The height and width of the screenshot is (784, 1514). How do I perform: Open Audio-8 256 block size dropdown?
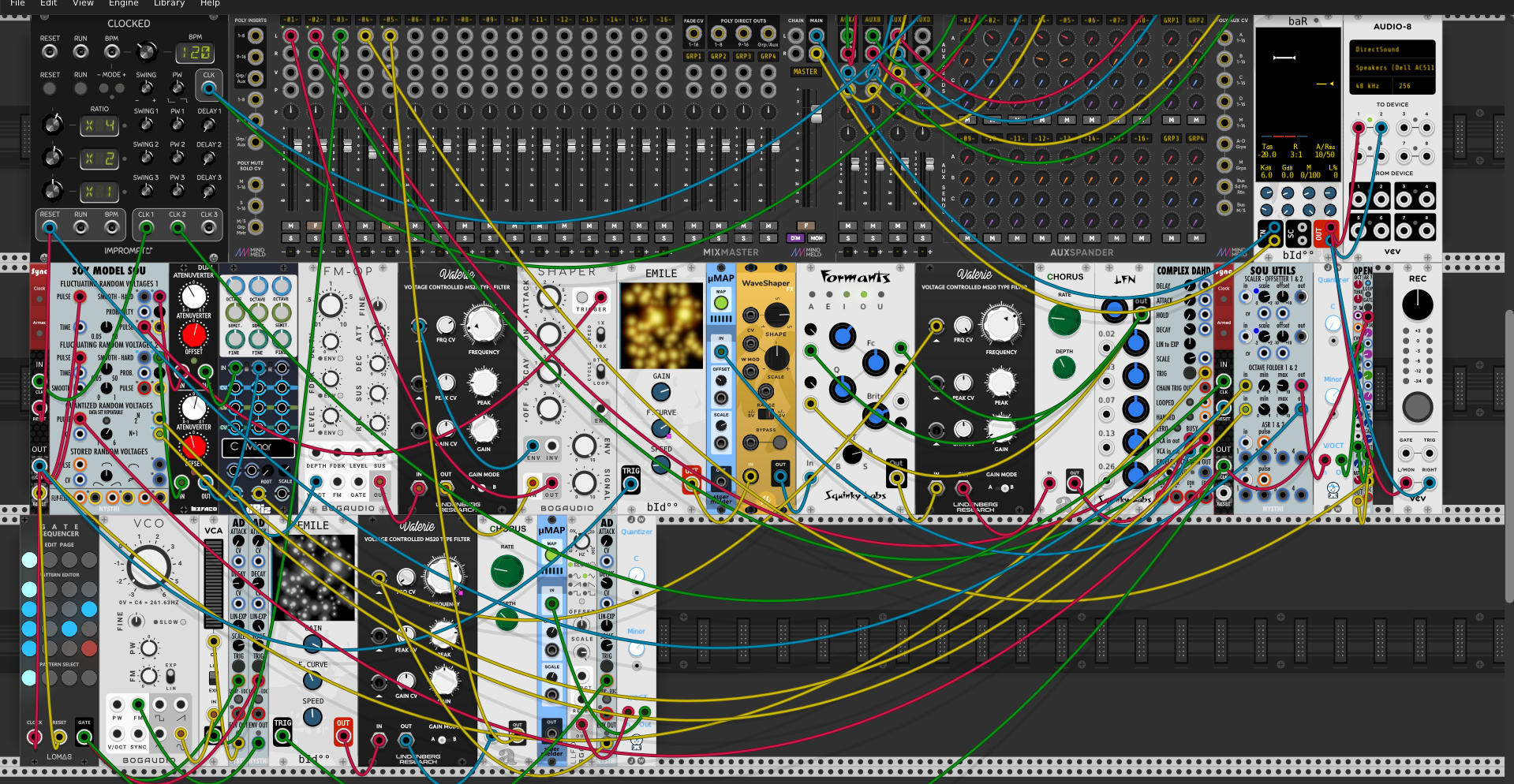point(1415,86)
